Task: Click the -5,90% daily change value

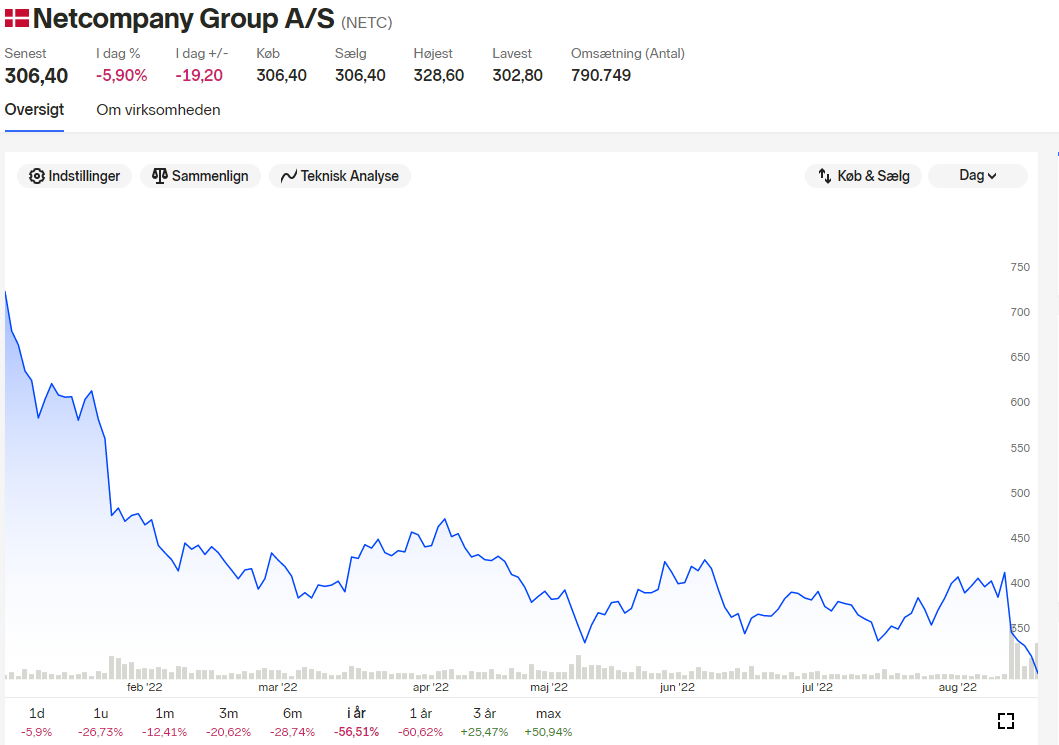Action: (122, 76)
